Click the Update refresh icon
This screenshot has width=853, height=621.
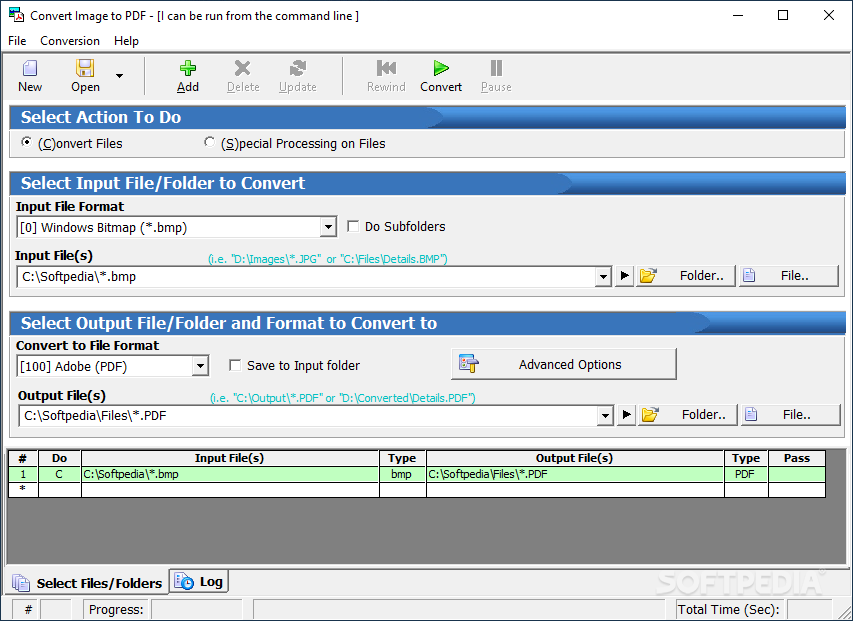pos(298,69)
